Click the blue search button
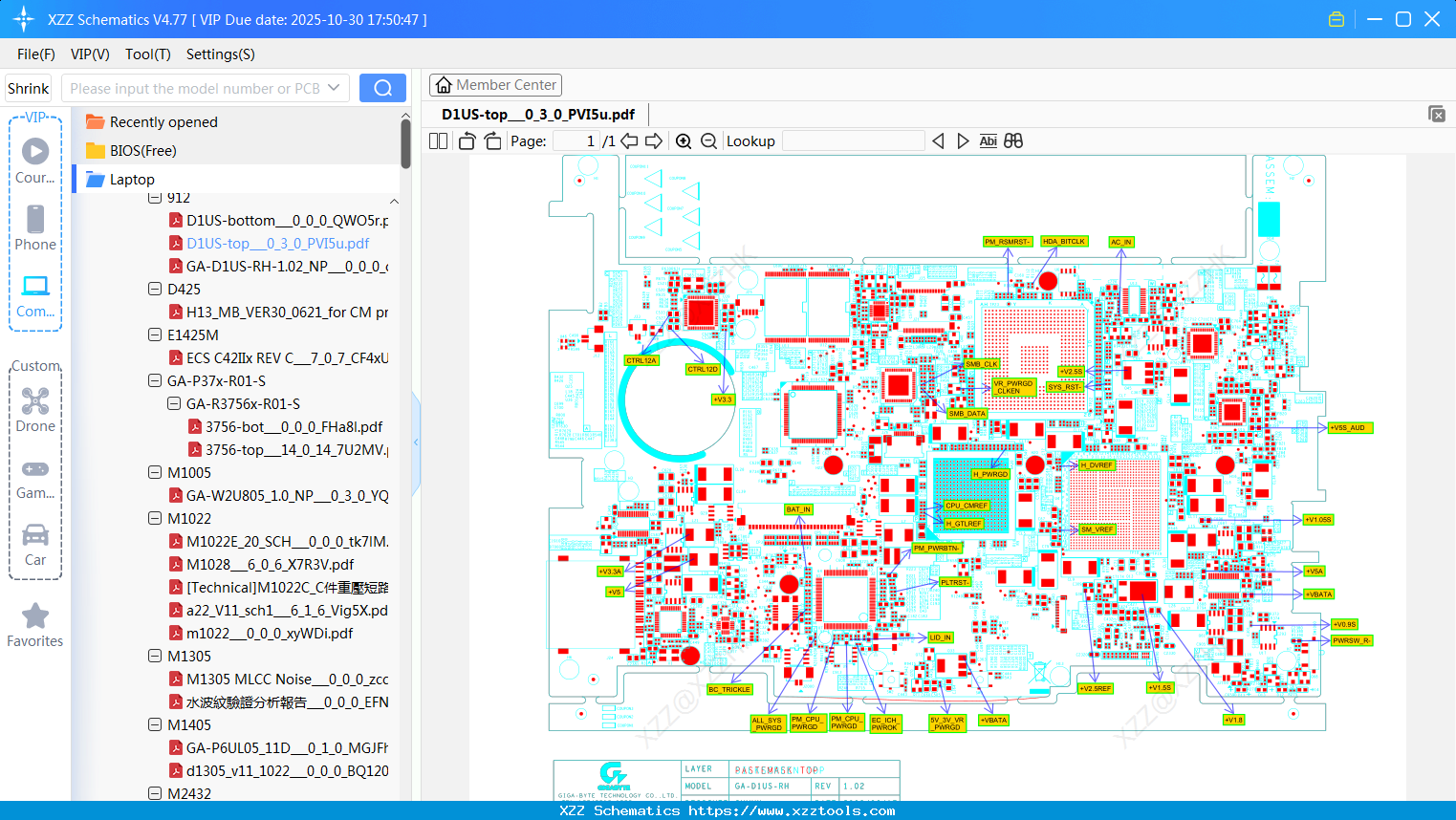The height and width of the screenshot is (820, 1456). [382, 88]
